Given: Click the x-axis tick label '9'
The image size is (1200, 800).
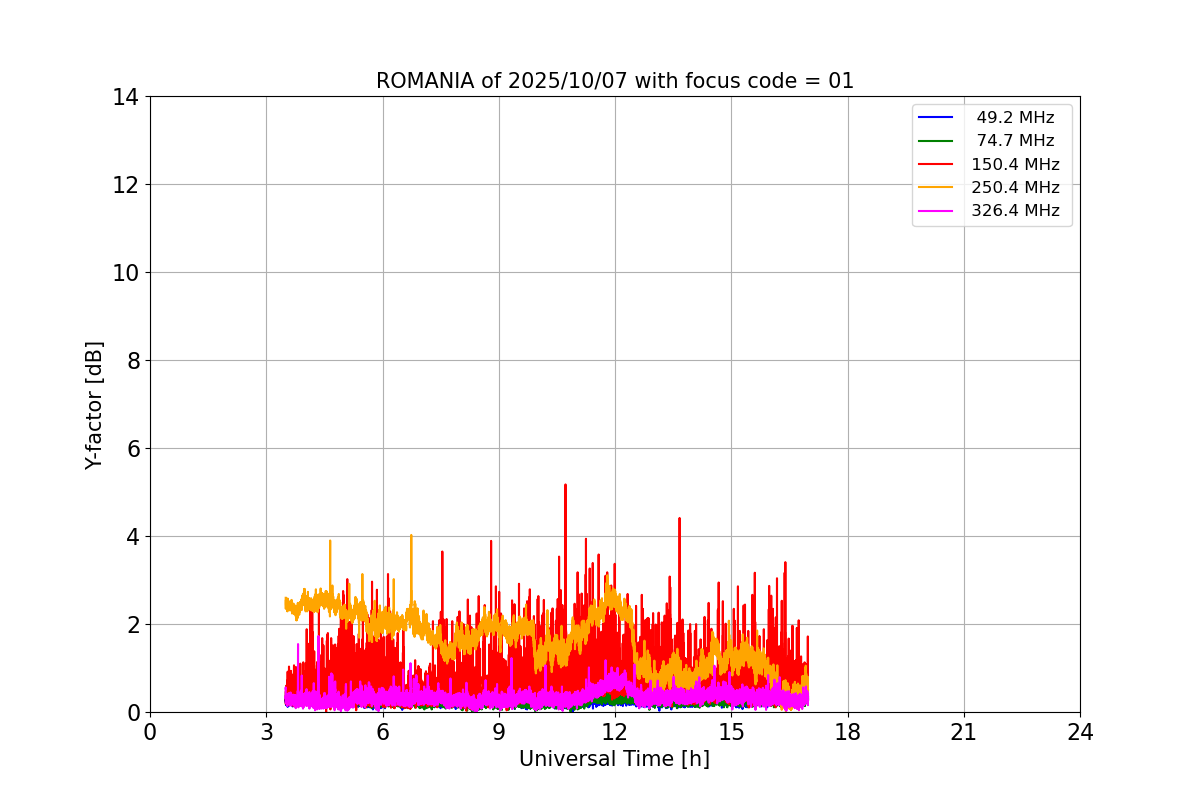Looking at the screenshot, I should (x=499, y=732).
